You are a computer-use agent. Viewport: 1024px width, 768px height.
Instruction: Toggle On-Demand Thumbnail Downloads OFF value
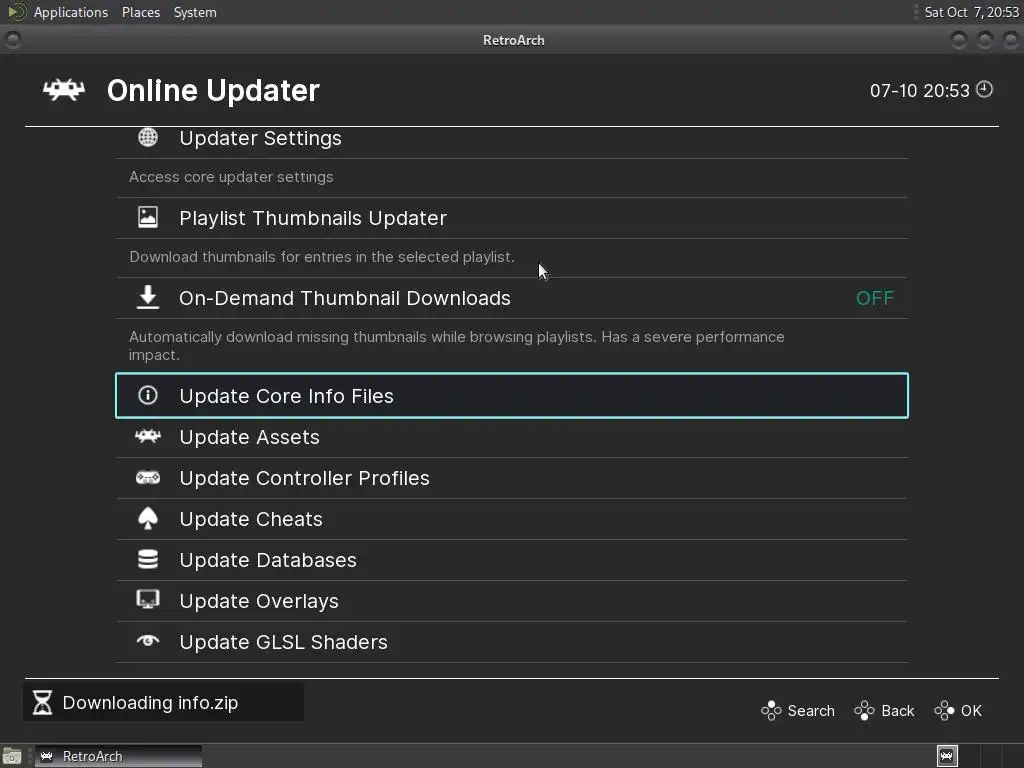coord(874,298)
